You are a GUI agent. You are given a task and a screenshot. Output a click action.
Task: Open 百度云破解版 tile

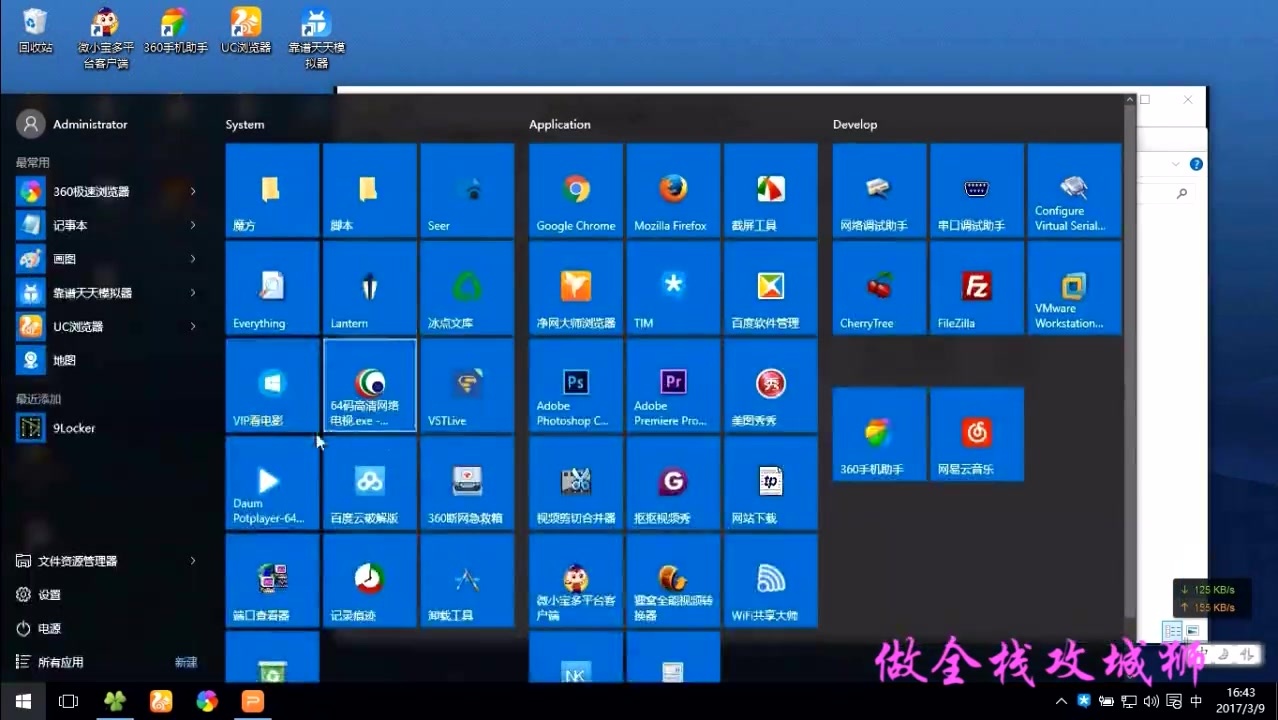tap(370, 483)
